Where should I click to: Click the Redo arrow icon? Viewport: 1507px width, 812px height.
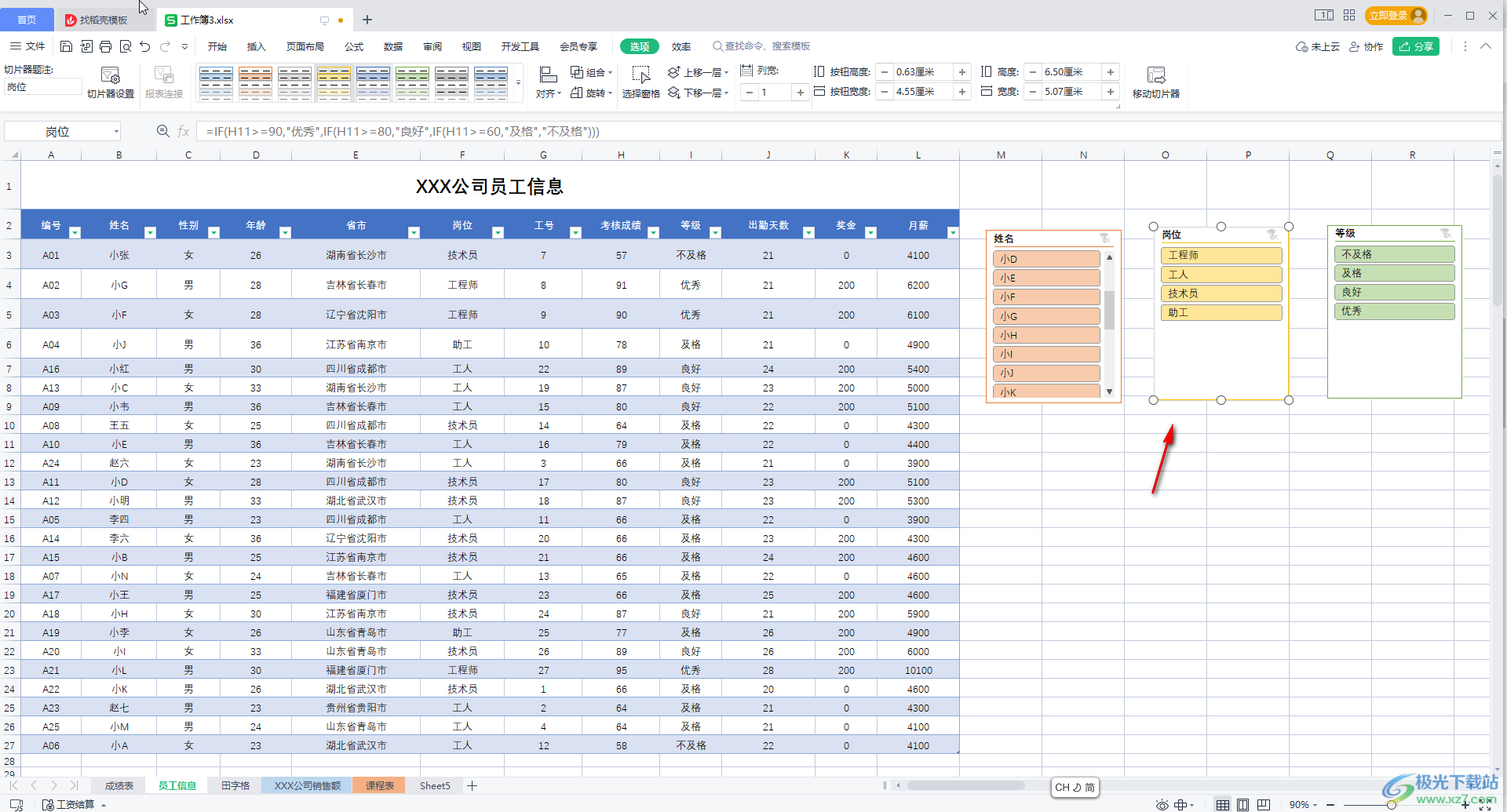[165, 46]
